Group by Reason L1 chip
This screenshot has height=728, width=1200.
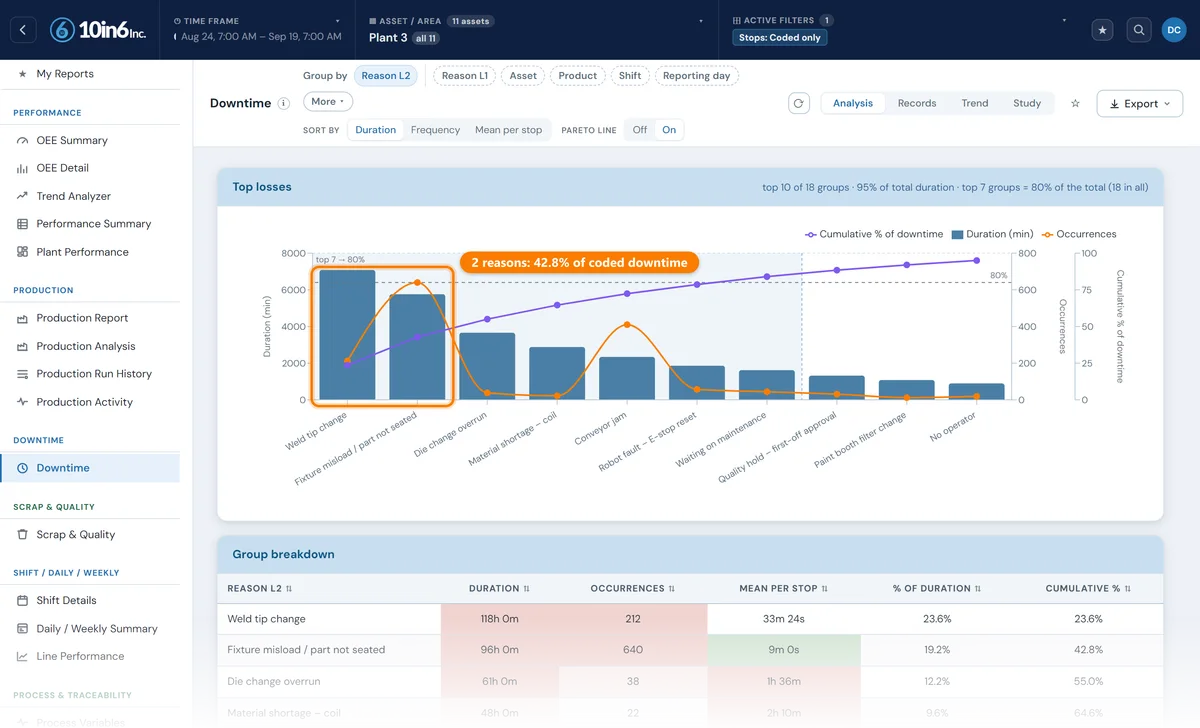(x=465, y=76)
